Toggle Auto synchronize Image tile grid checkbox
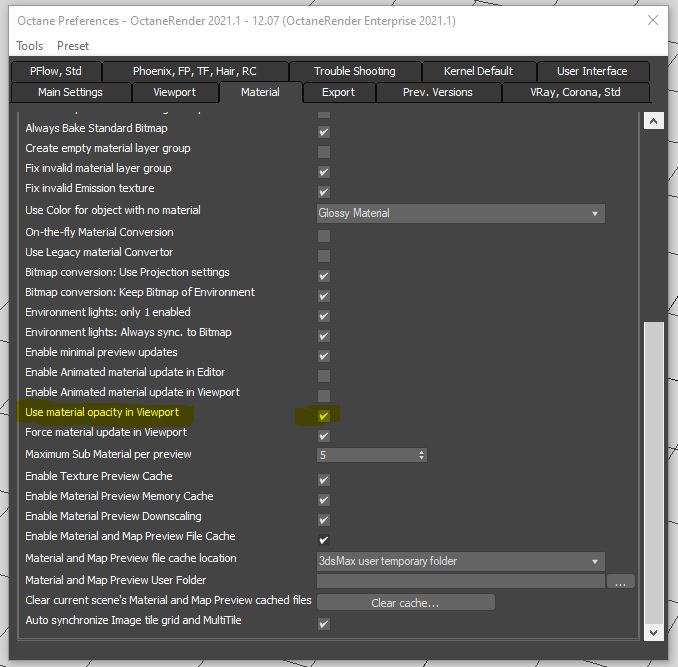This screenshot has width=678, height=667. pos(324,624)
